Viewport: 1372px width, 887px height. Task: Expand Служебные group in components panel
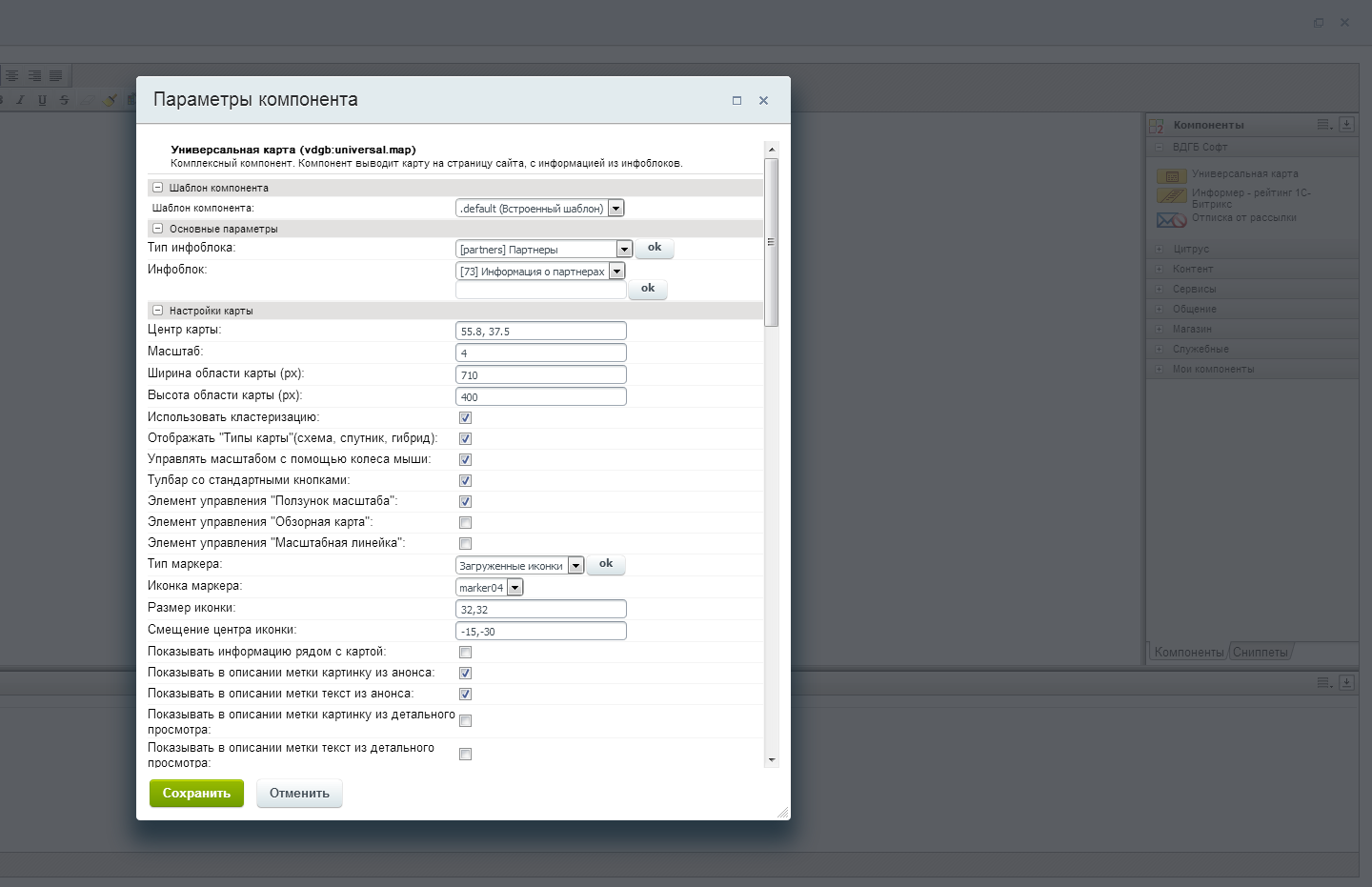coord(1160,349)
